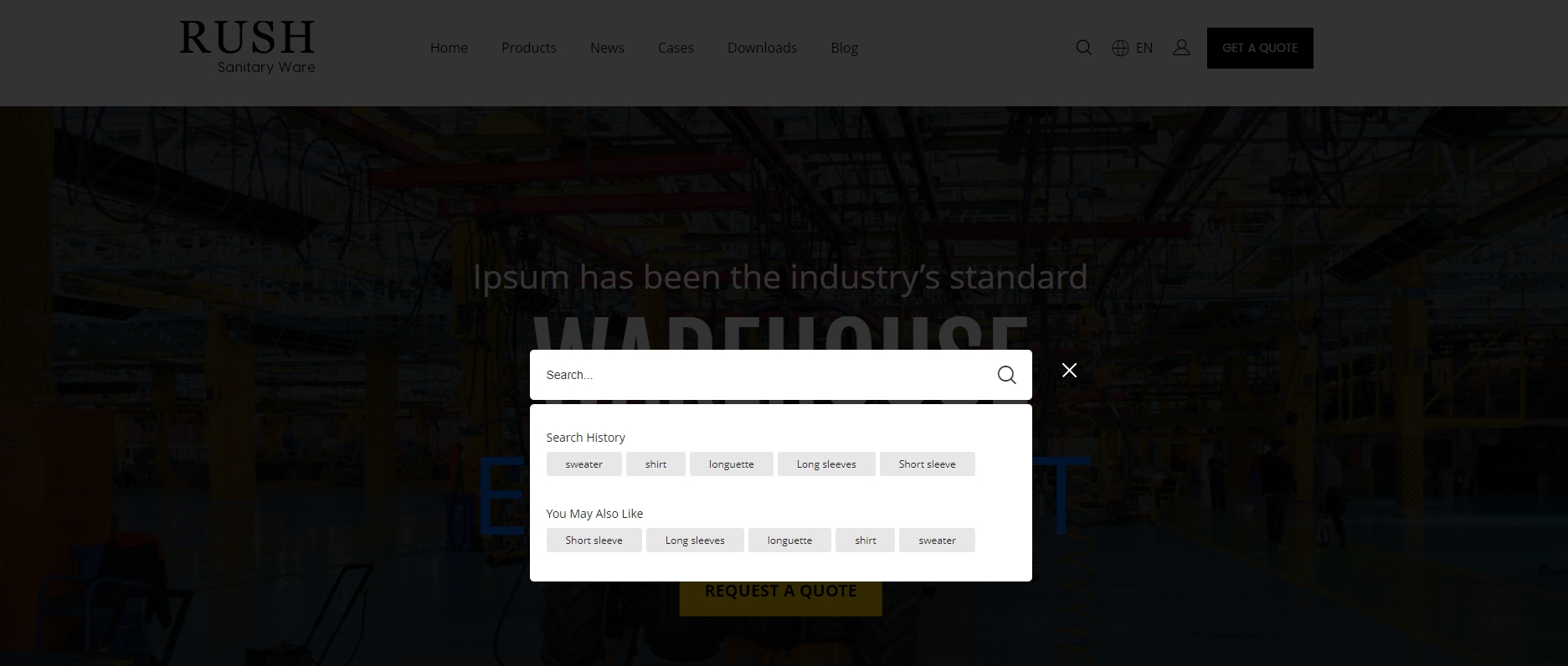This screenshot has width=1568, height=666.
Task: Open the EN language selector globe
Action: click(1120, 48)
